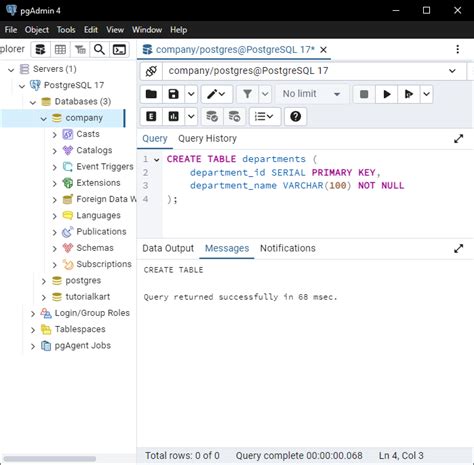Viewport: 474px width, 465px height.
Task: Open the help question mark icon
Action: [x=295, y=116]
